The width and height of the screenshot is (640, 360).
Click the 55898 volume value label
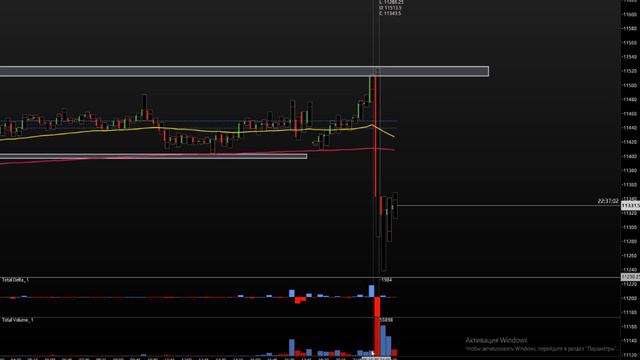387,320
